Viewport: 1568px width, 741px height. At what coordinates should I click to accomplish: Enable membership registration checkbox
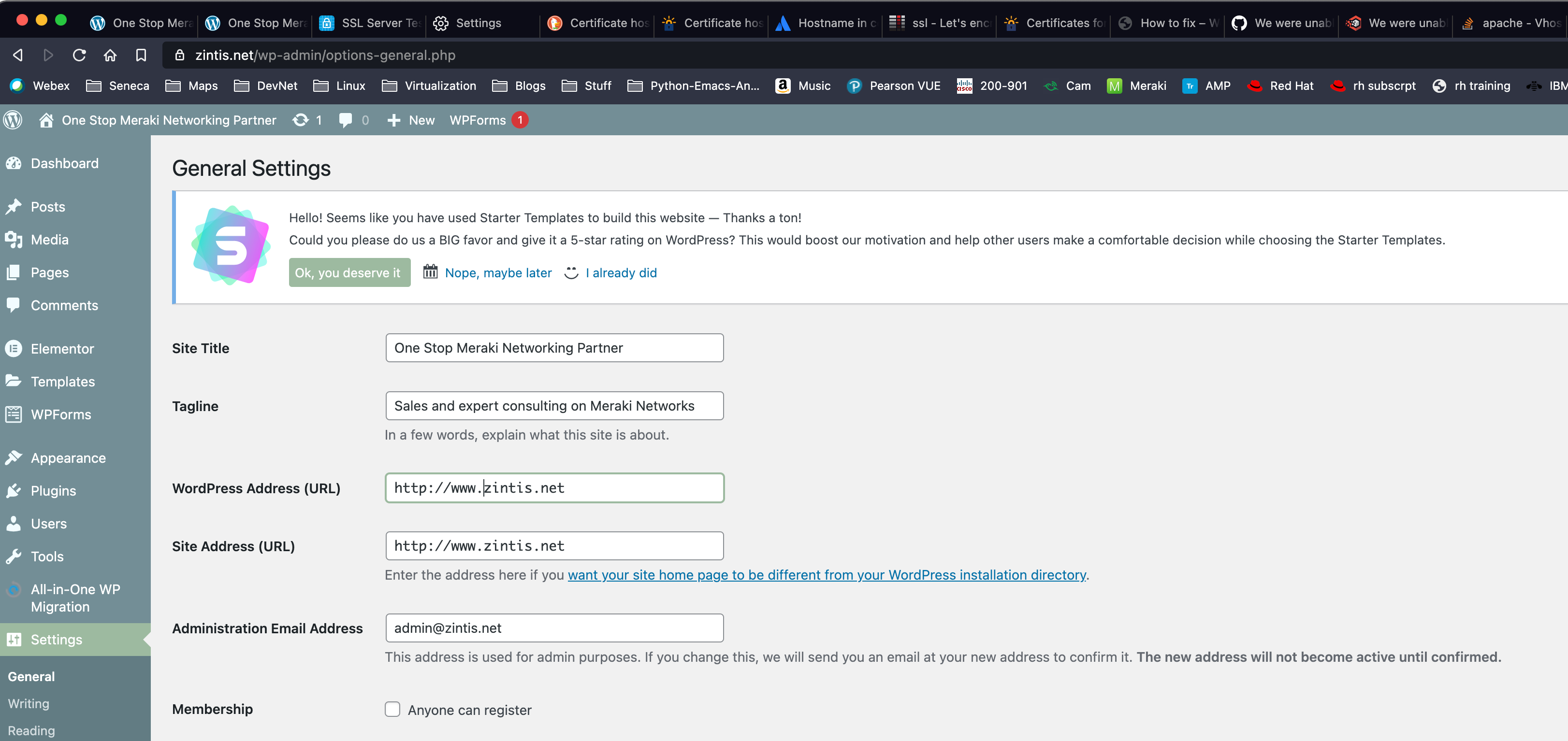[392, 709]
